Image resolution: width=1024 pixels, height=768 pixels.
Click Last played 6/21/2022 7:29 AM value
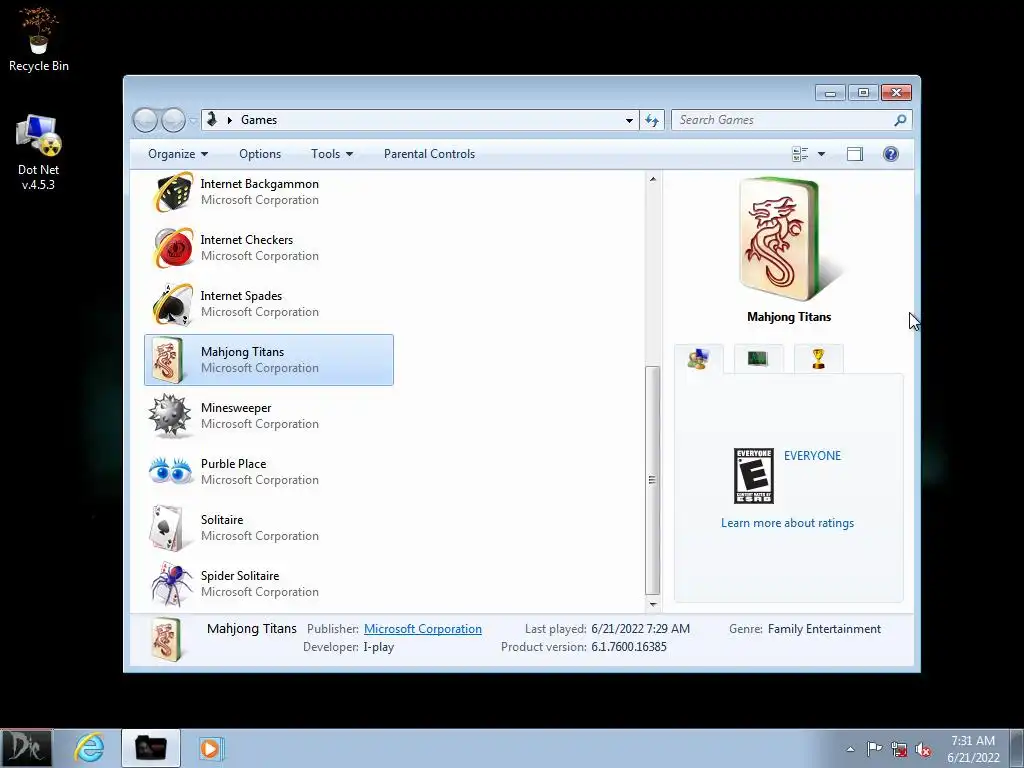640,629
